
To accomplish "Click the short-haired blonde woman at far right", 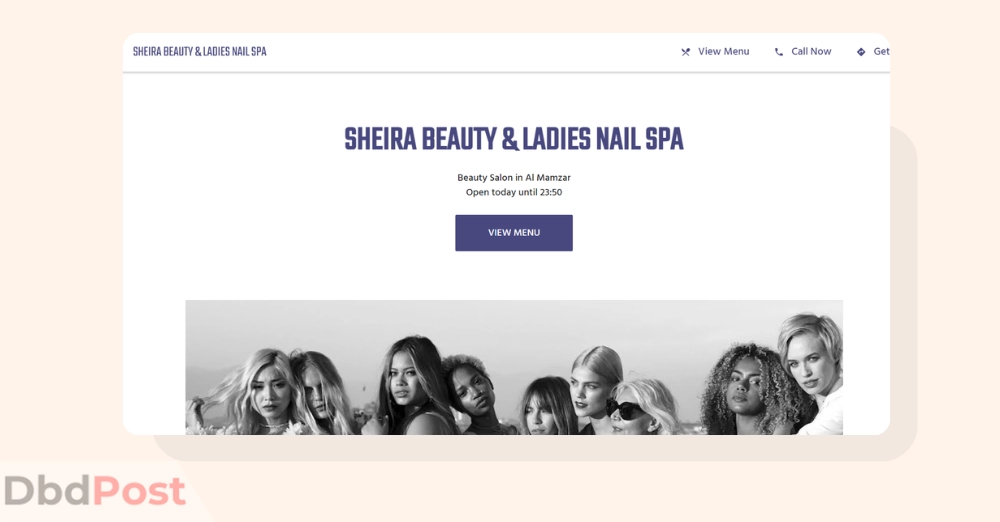I will point(811,373).
